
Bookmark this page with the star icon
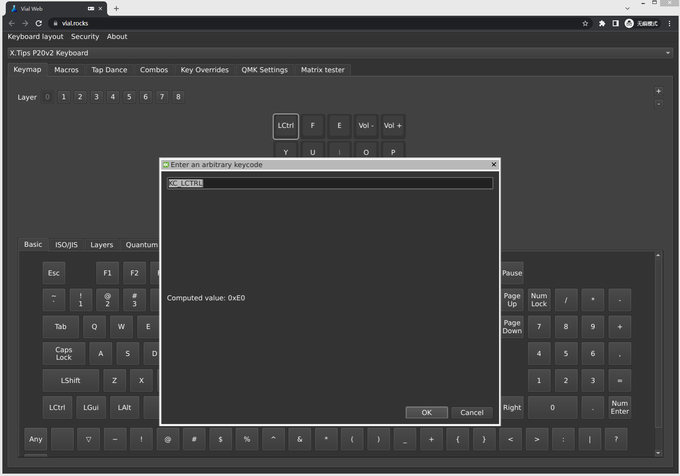[x=585, y=23]
